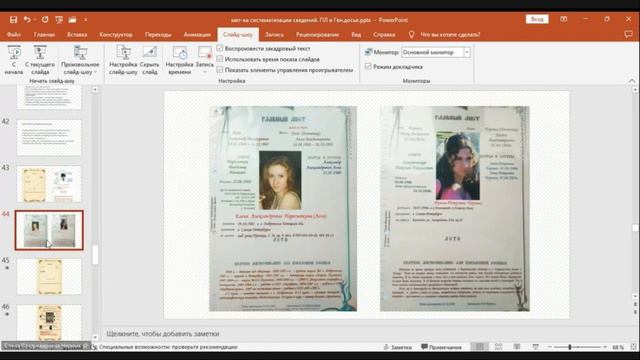Click the right document image with the portrait on the slide
This screenshot has width=640, height=360.
click(x=455, y=209)
